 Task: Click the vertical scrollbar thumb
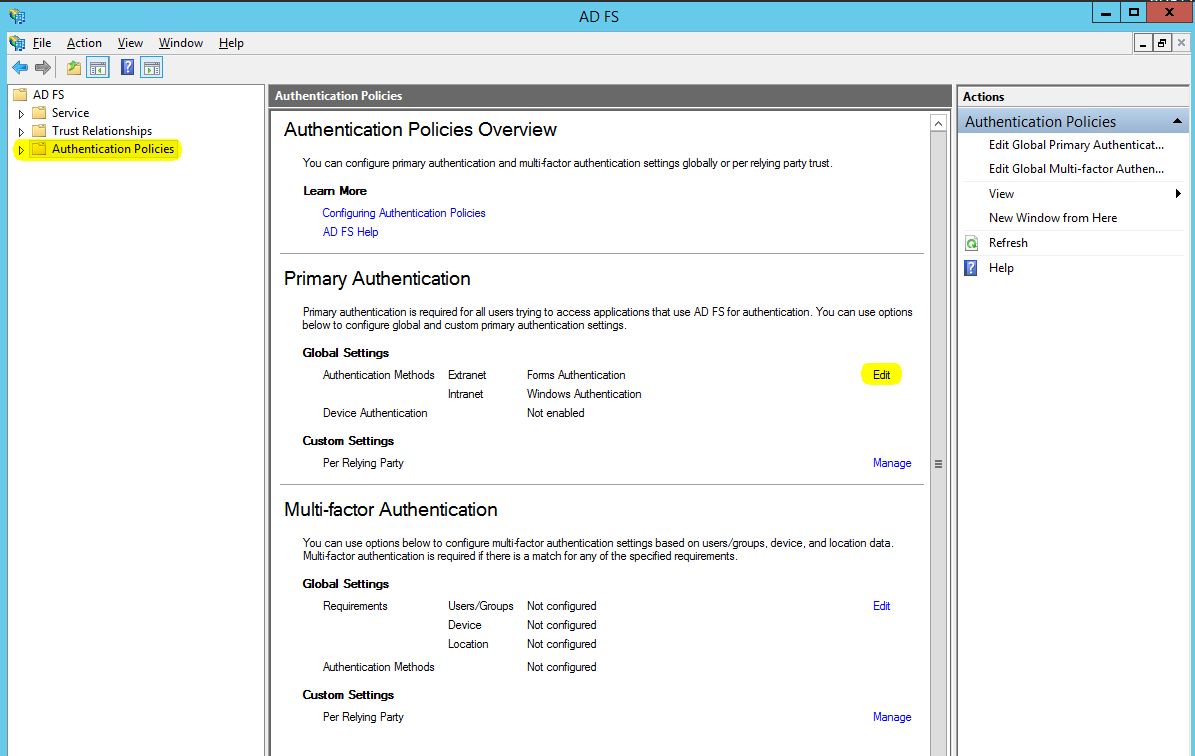938,463
